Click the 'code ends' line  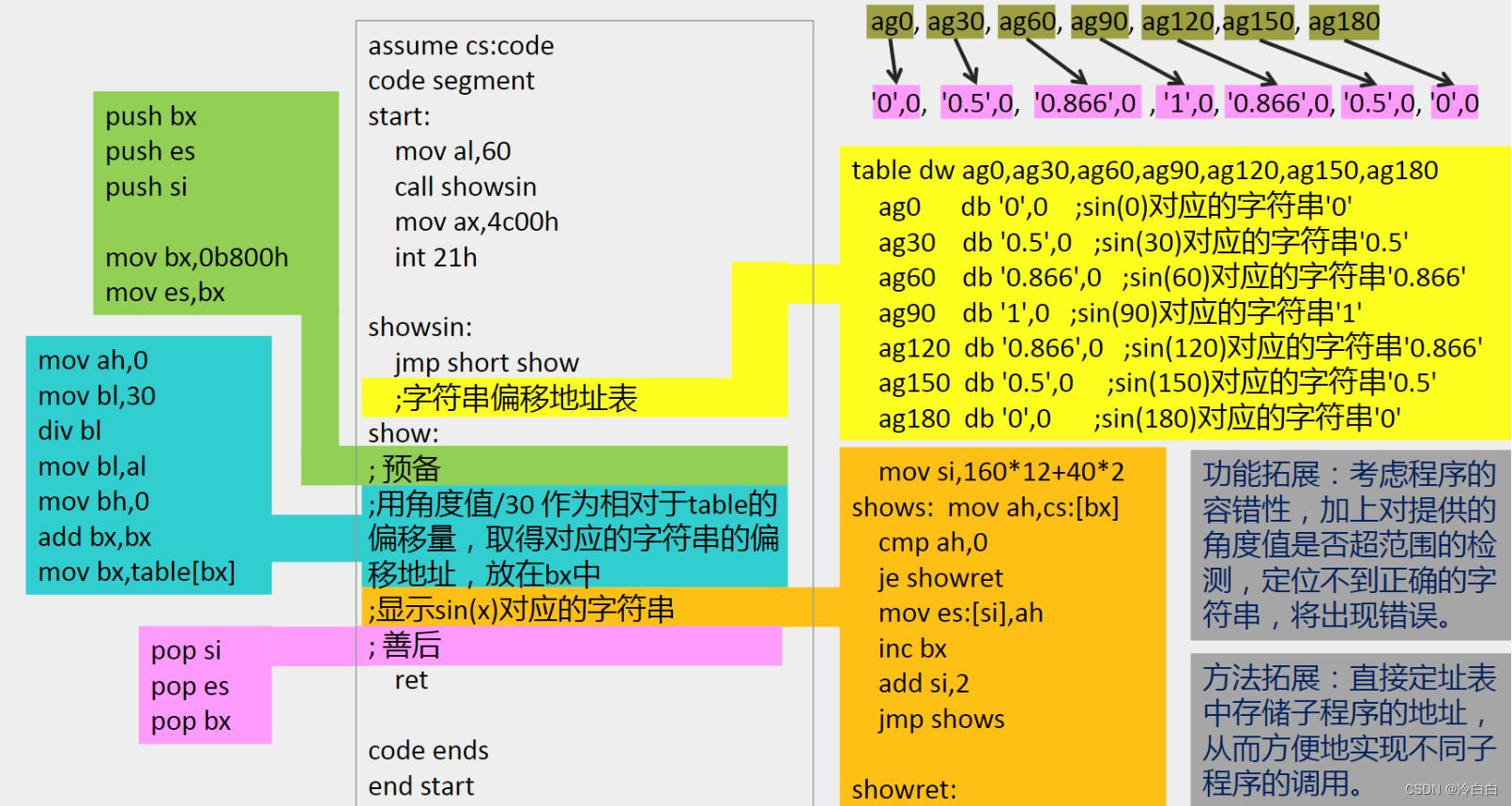pos(428,751)
